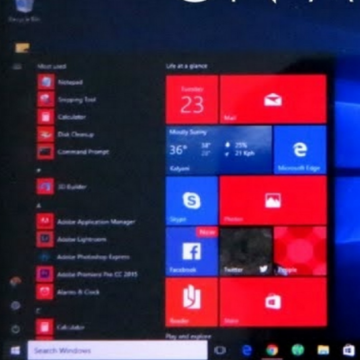Click the "#" section header in app list
The image size is (360, 360).
(x=39, y=171)
